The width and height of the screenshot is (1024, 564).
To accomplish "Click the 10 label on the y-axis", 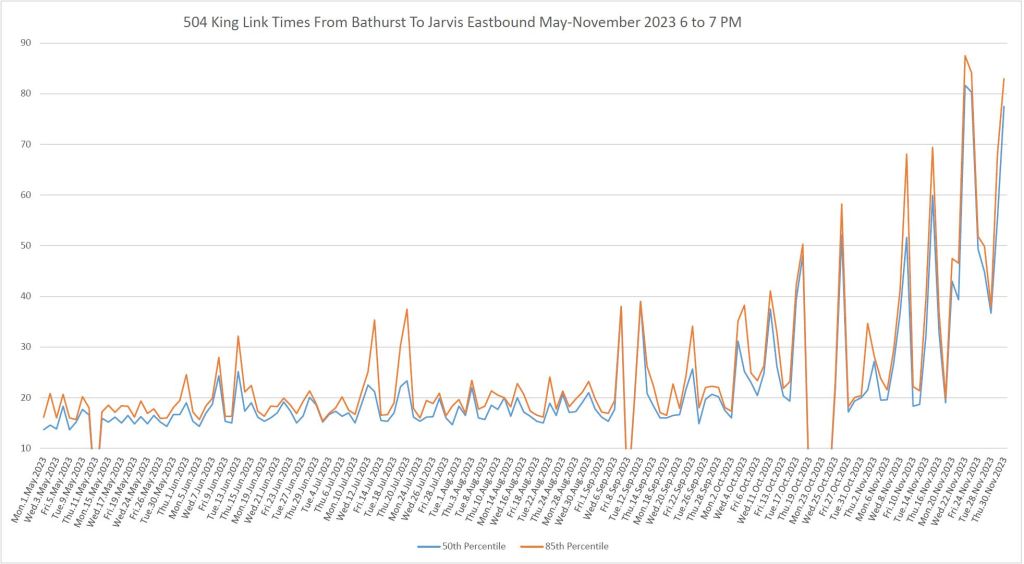I will tap(24, 448).
